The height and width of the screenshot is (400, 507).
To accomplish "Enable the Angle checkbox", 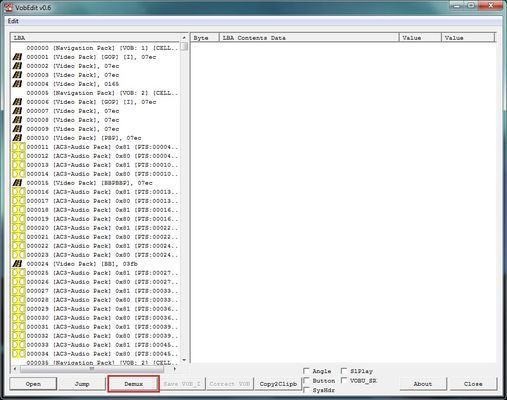I will tap(306, 371).
